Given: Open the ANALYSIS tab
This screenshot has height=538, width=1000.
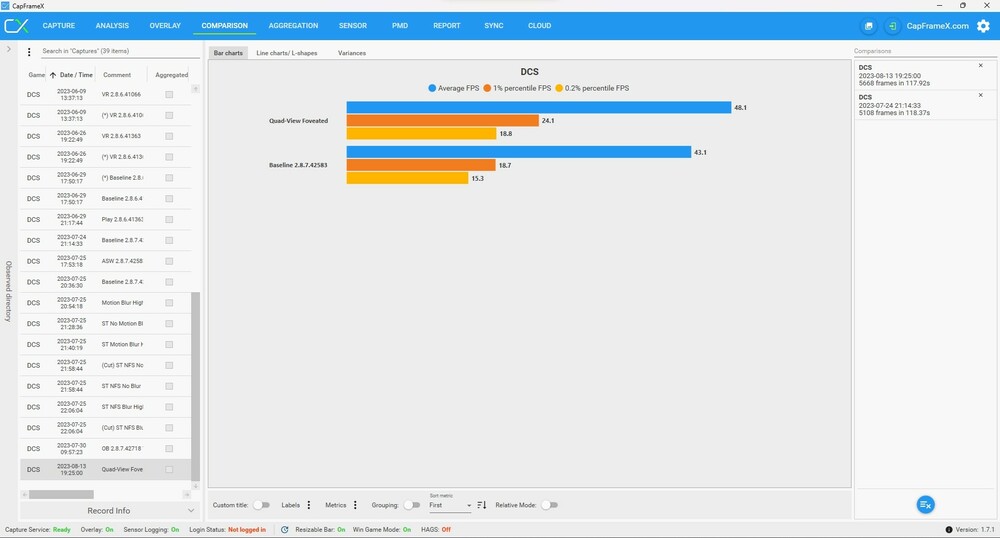Looking at the screenshot, I should [112, 26].
